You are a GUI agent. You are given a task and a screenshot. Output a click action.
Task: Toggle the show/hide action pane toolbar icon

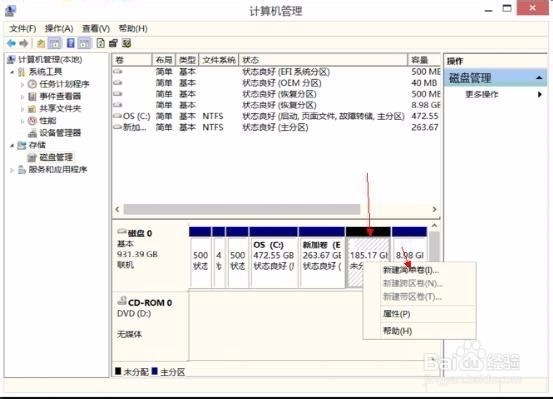tap(84, 43)
